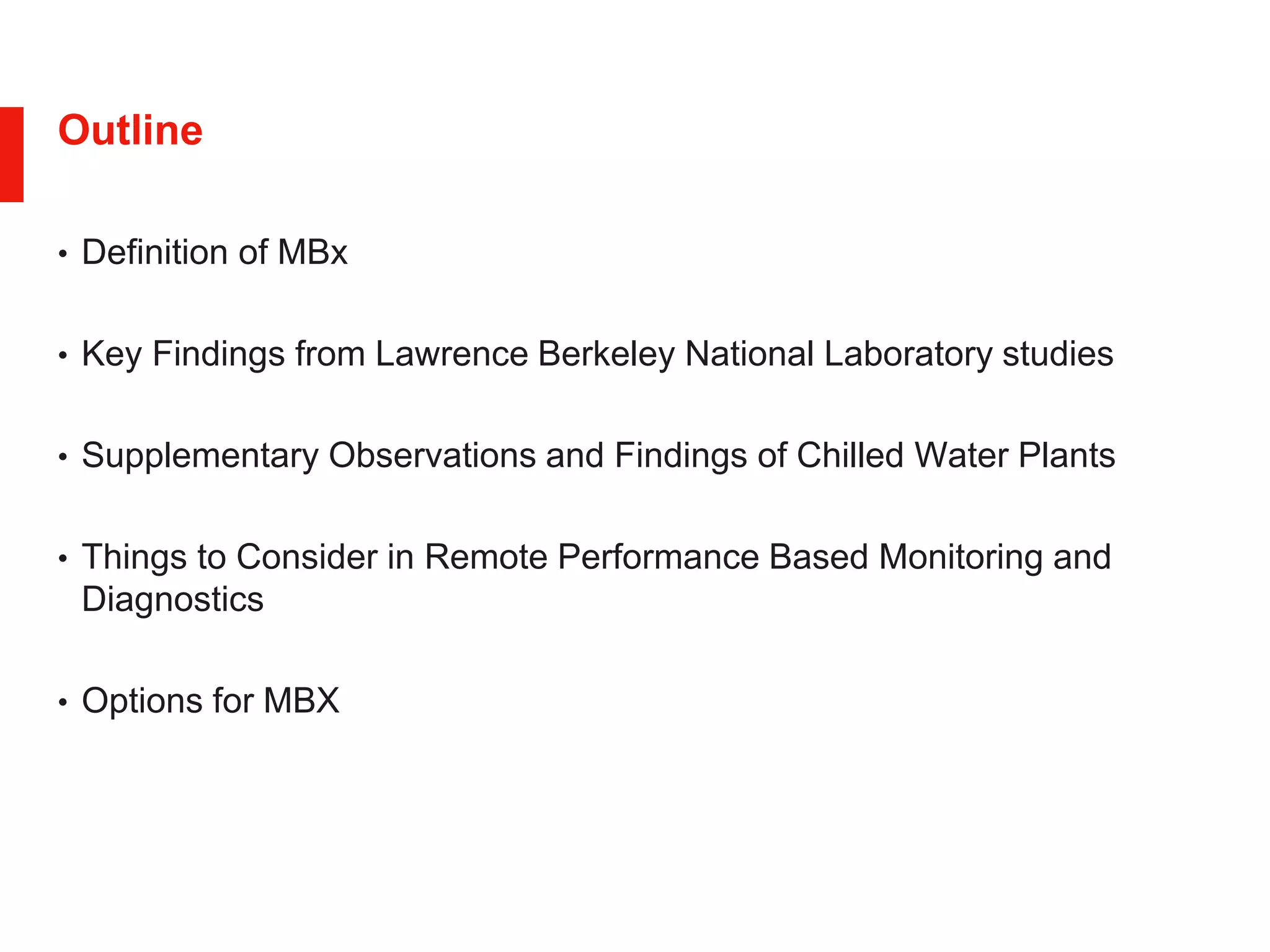This screenshot has width=1270, height=952.
Task: Click the bullet dot before Options for MBX
Action: 62,703
